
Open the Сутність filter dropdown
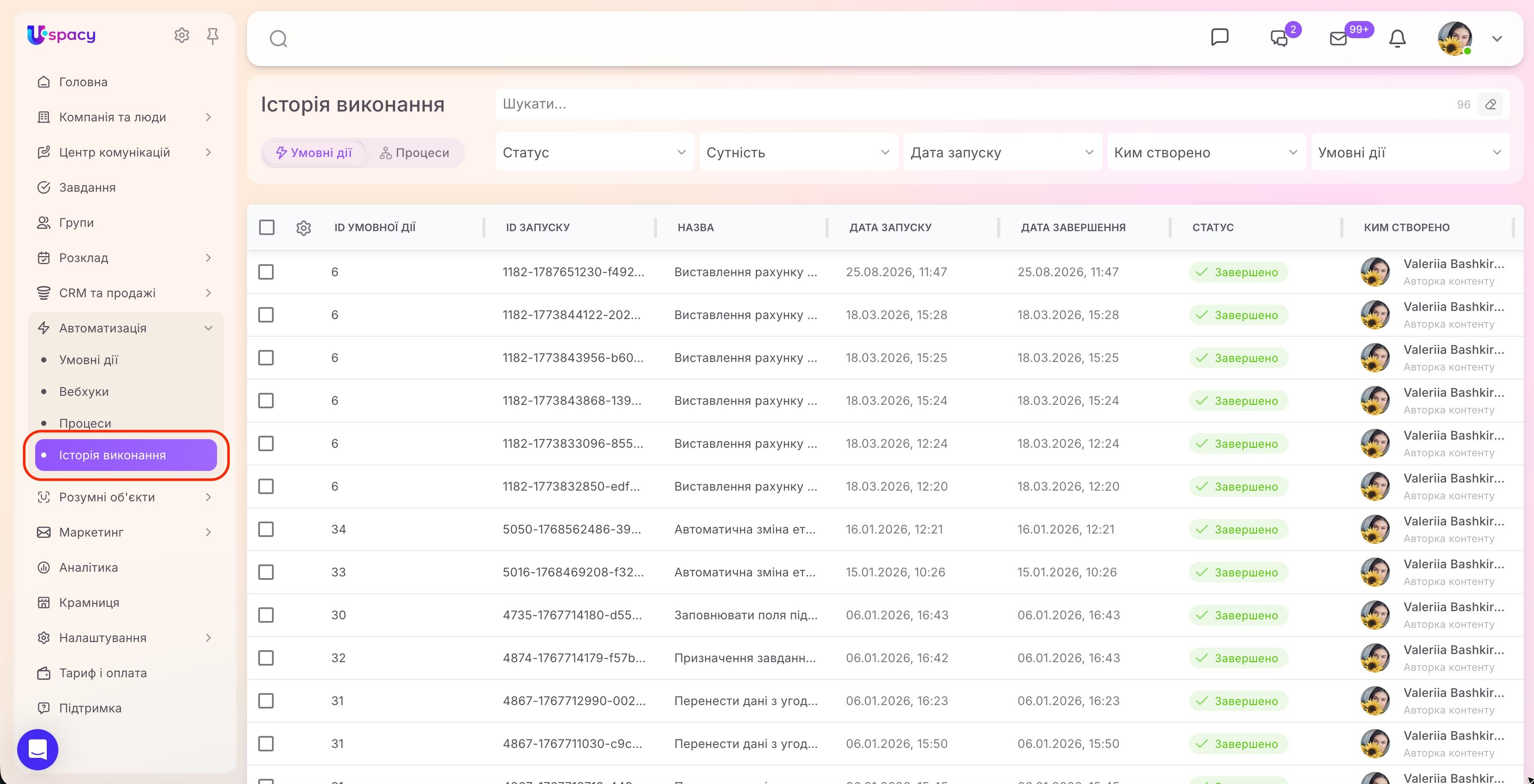[x=799, y=152]
